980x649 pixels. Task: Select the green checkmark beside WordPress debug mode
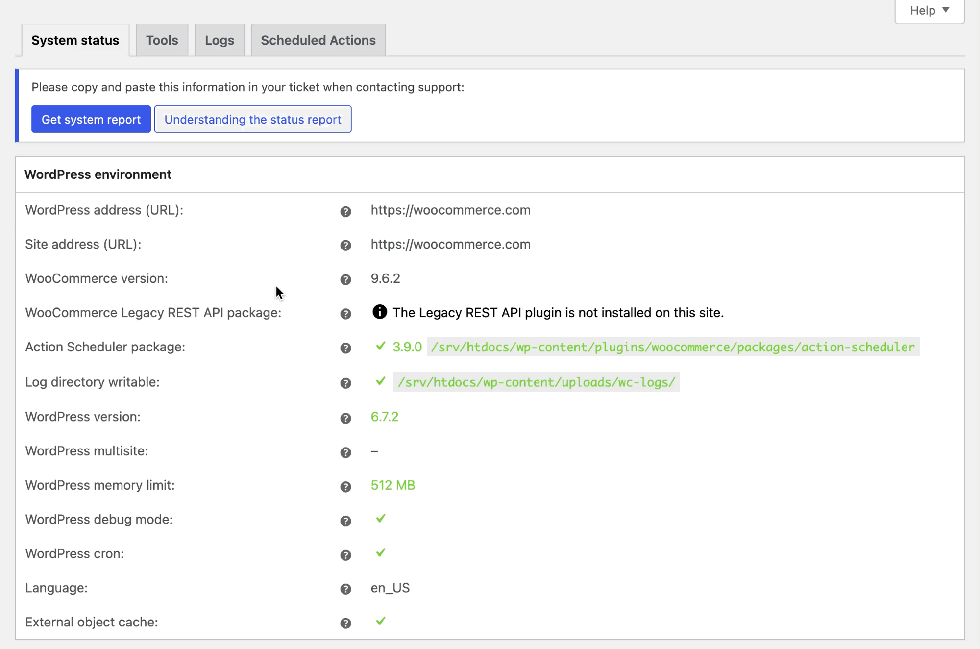pos(380,519)
